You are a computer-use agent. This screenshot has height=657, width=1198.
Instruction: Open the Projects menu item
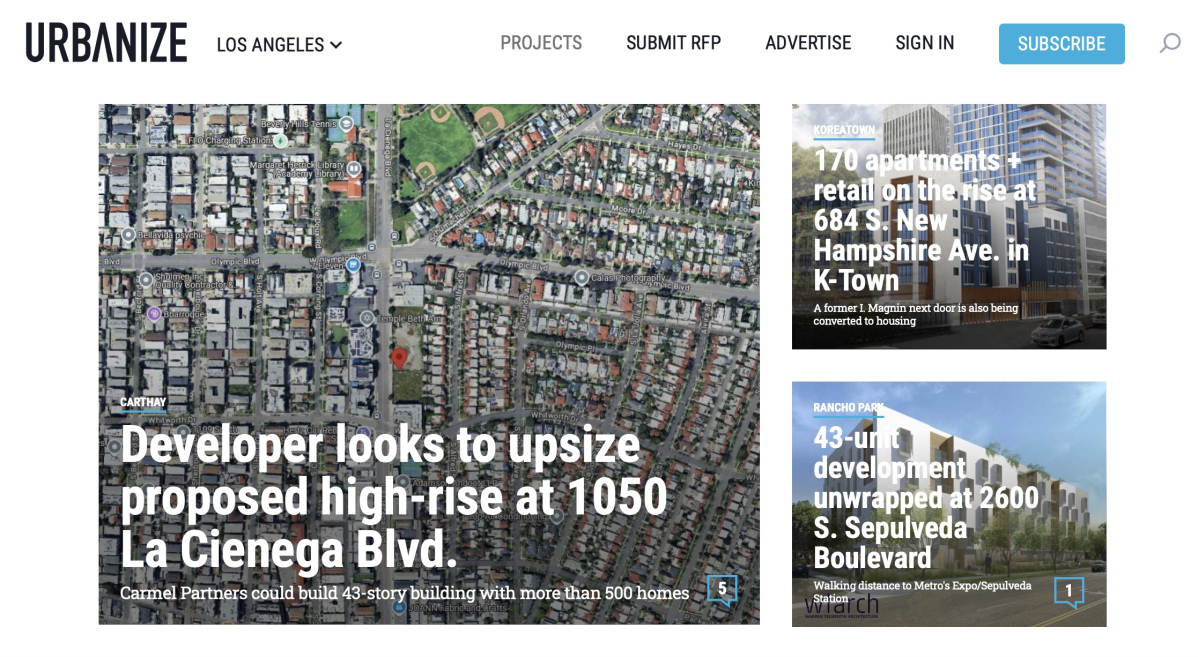(541, 43)
